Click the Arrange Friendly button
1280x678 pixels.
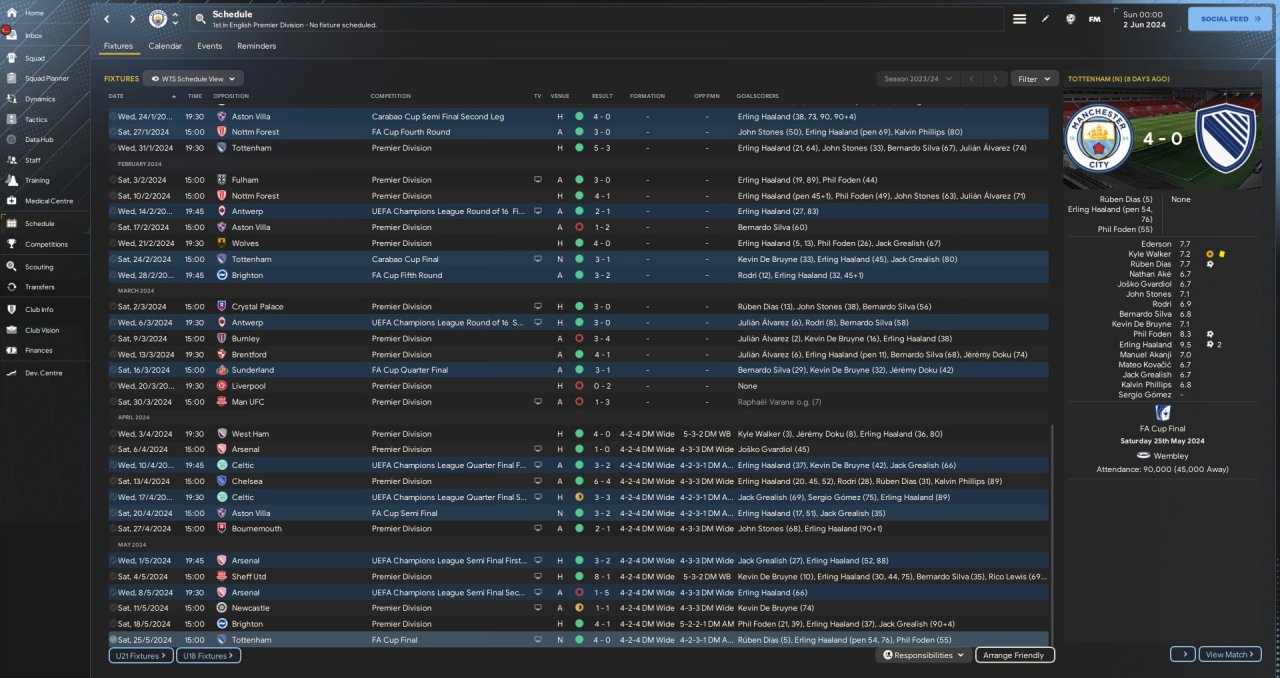(x=1014, y=655)
